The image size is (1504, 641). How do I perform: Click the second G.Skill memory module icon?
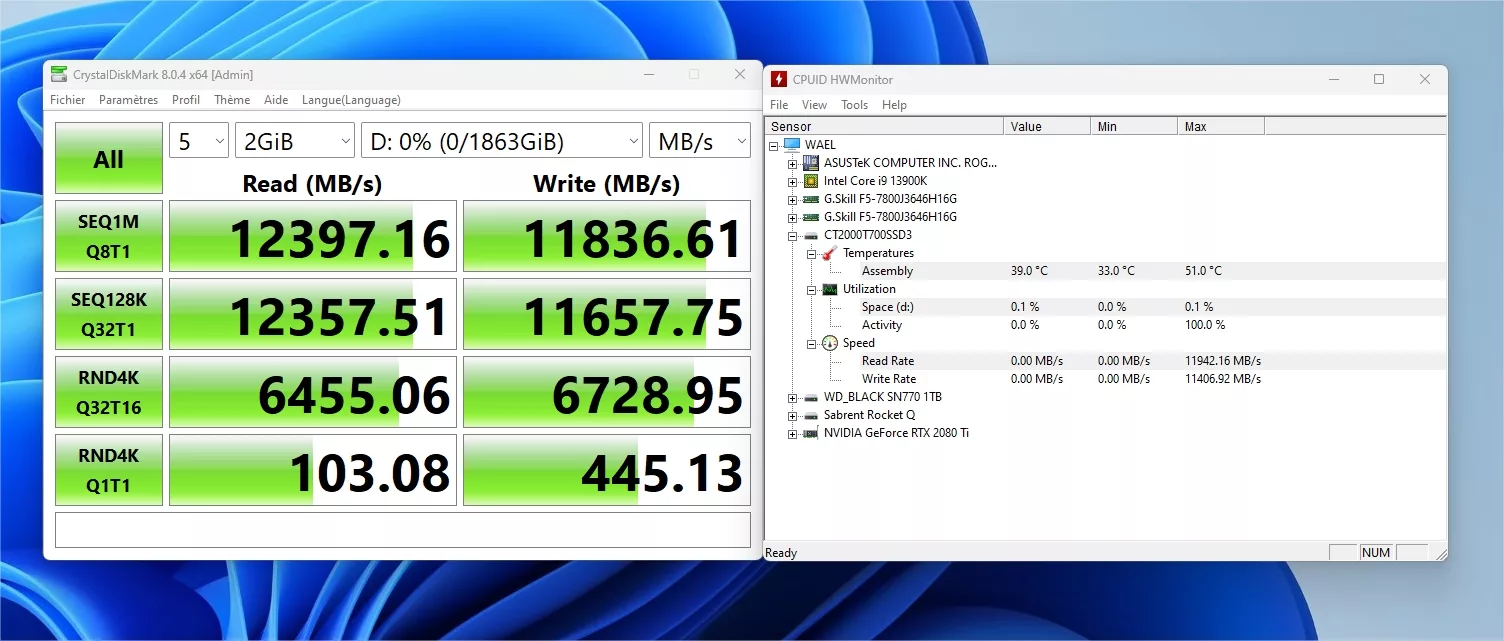click(x=811, y=217)
